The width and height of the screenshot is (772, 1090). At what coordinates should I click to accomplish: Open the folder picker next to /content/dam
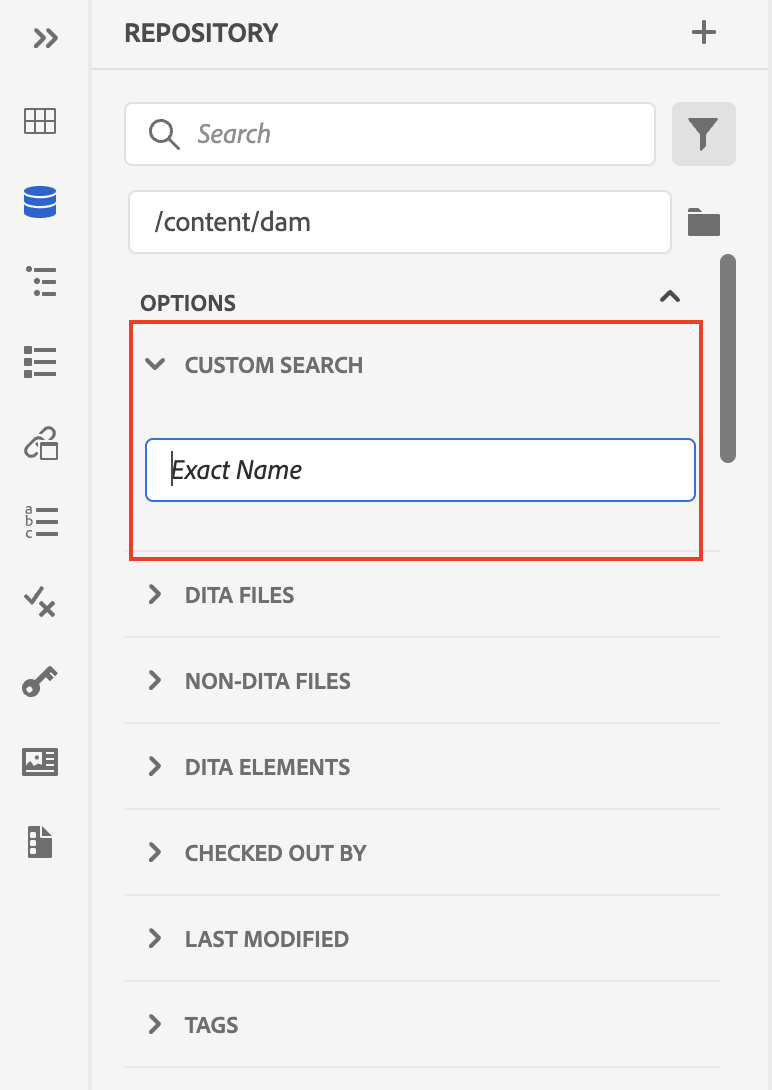704,222
